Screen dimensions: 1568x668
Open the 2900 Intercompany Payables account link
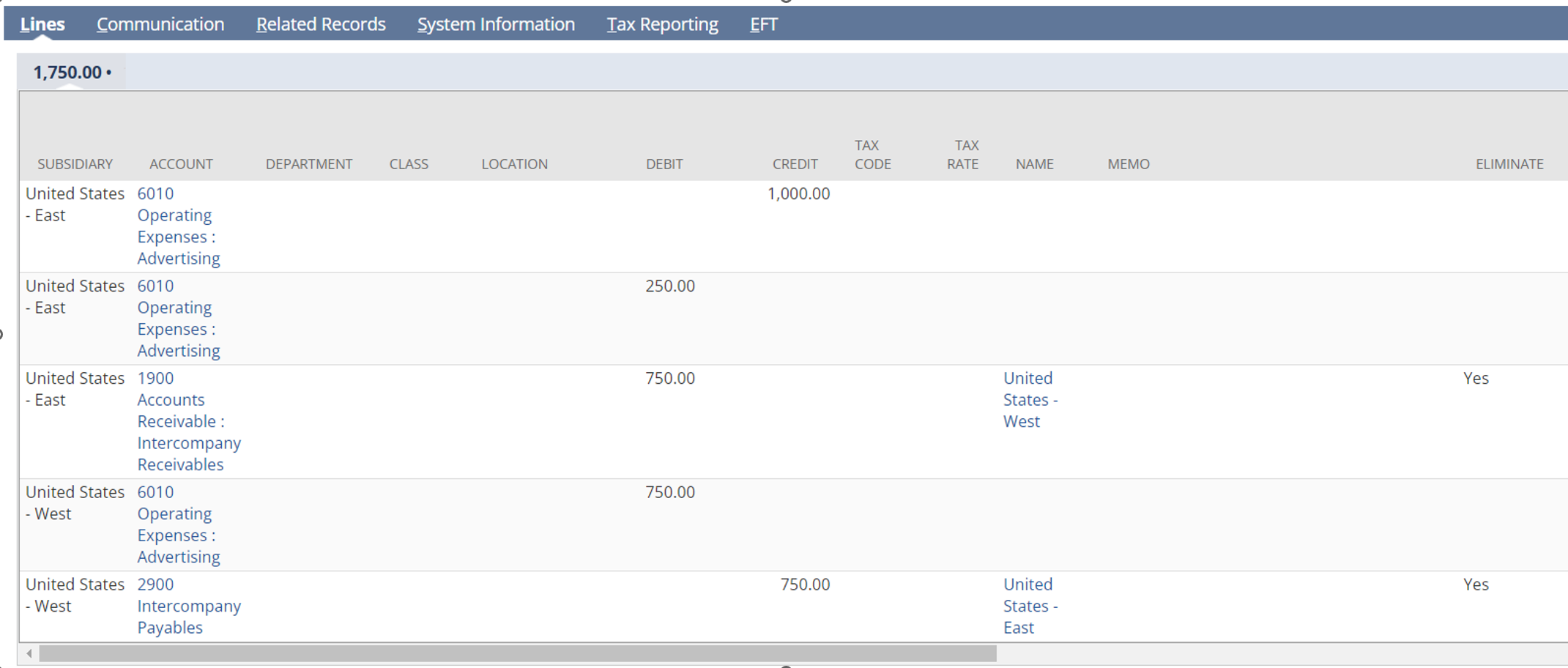[x=188, y=606]
